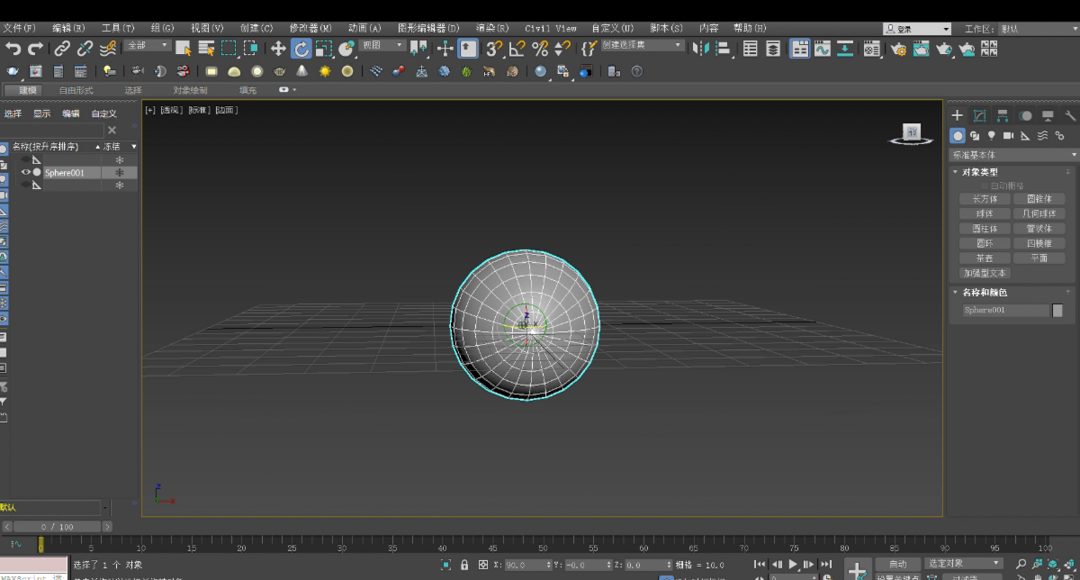
Task: Click the Render Setup teapot icon
Action: [x=898, y=48]
